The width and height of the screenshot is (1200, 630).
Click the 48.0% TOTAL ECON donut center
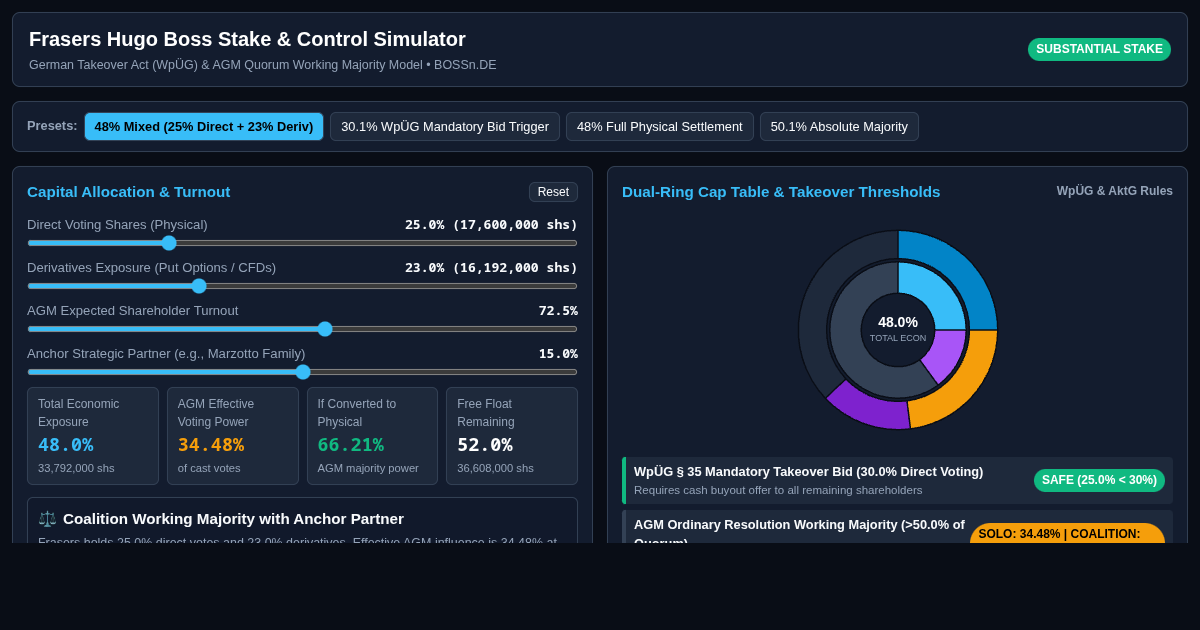coord(898,330)
